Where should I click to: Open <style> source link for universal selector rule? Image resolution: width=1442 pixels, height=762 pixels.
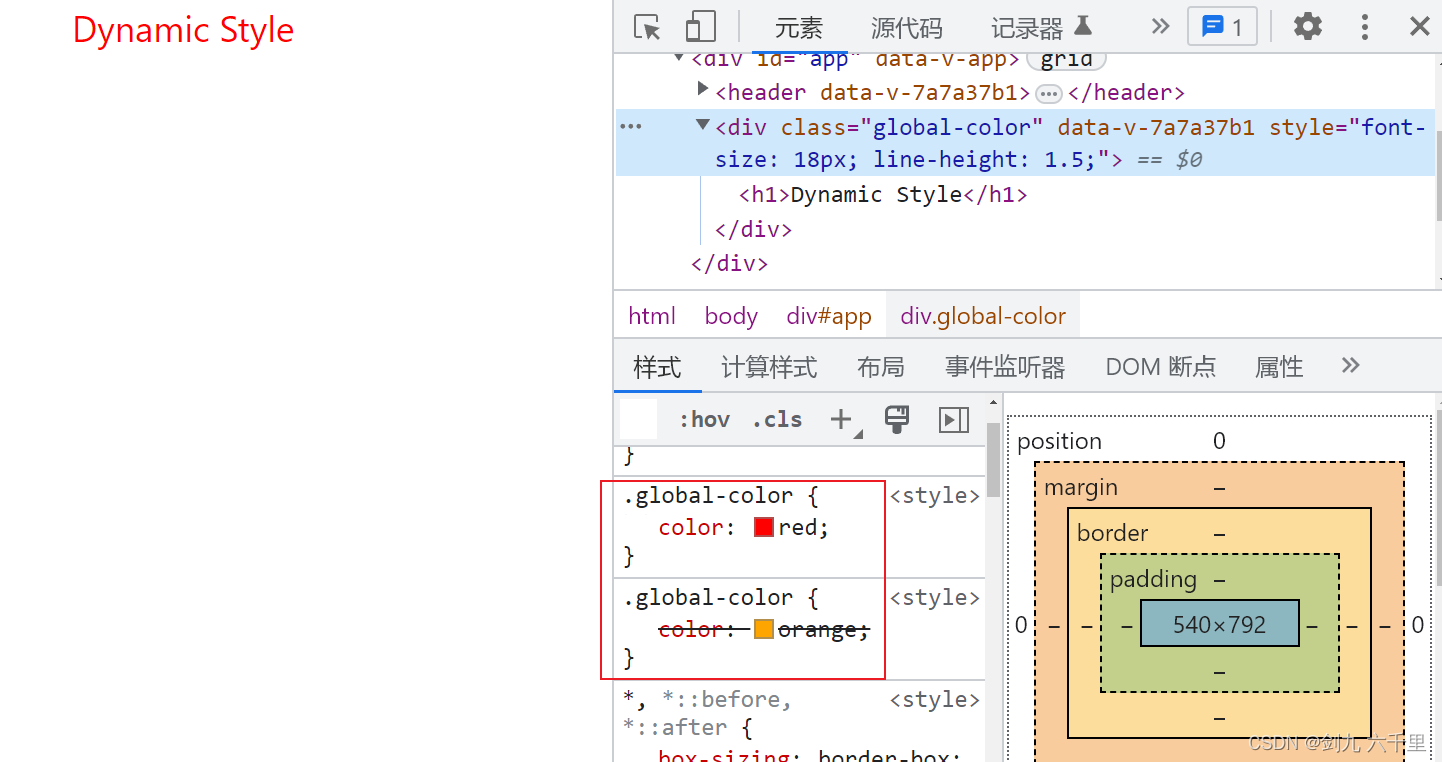click(x=934, y=700)
